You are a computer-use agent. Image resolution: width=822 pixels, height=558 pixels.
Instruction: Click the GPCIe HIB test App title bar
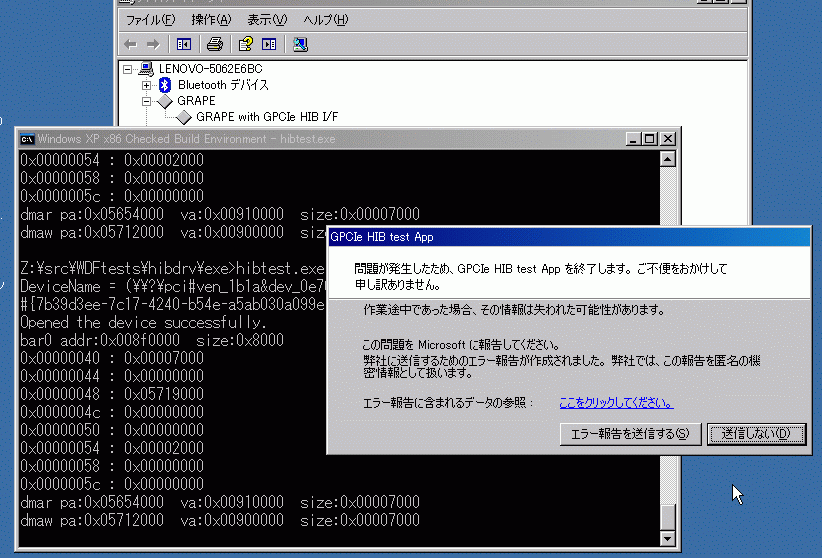[569, 237]
